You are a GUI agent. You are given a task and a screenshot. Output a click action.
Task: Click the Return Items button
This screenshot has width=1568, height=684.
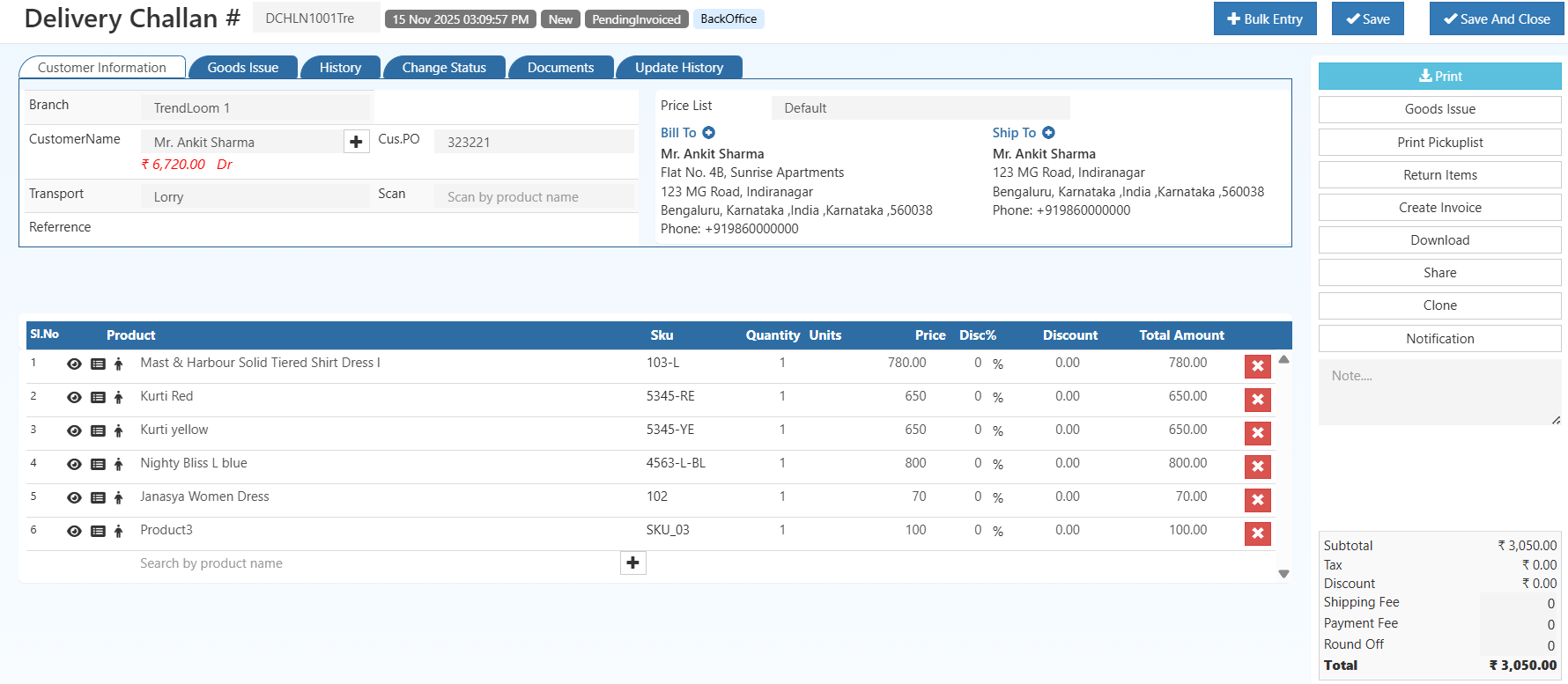pyautogui.click(x=1439, y=175)
